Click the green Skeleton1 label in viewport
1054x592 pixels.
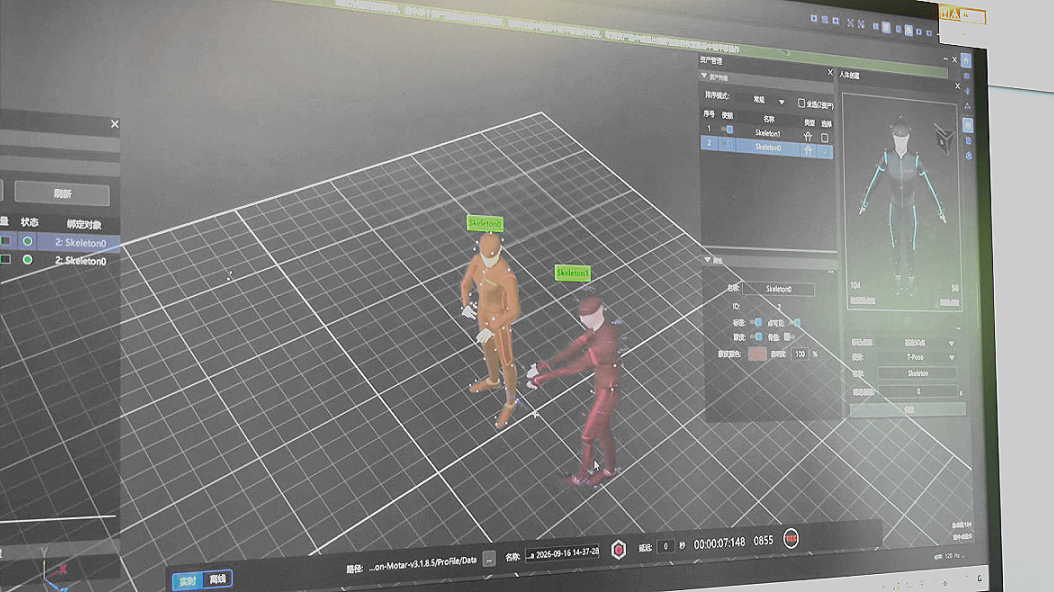coord(572,273)
